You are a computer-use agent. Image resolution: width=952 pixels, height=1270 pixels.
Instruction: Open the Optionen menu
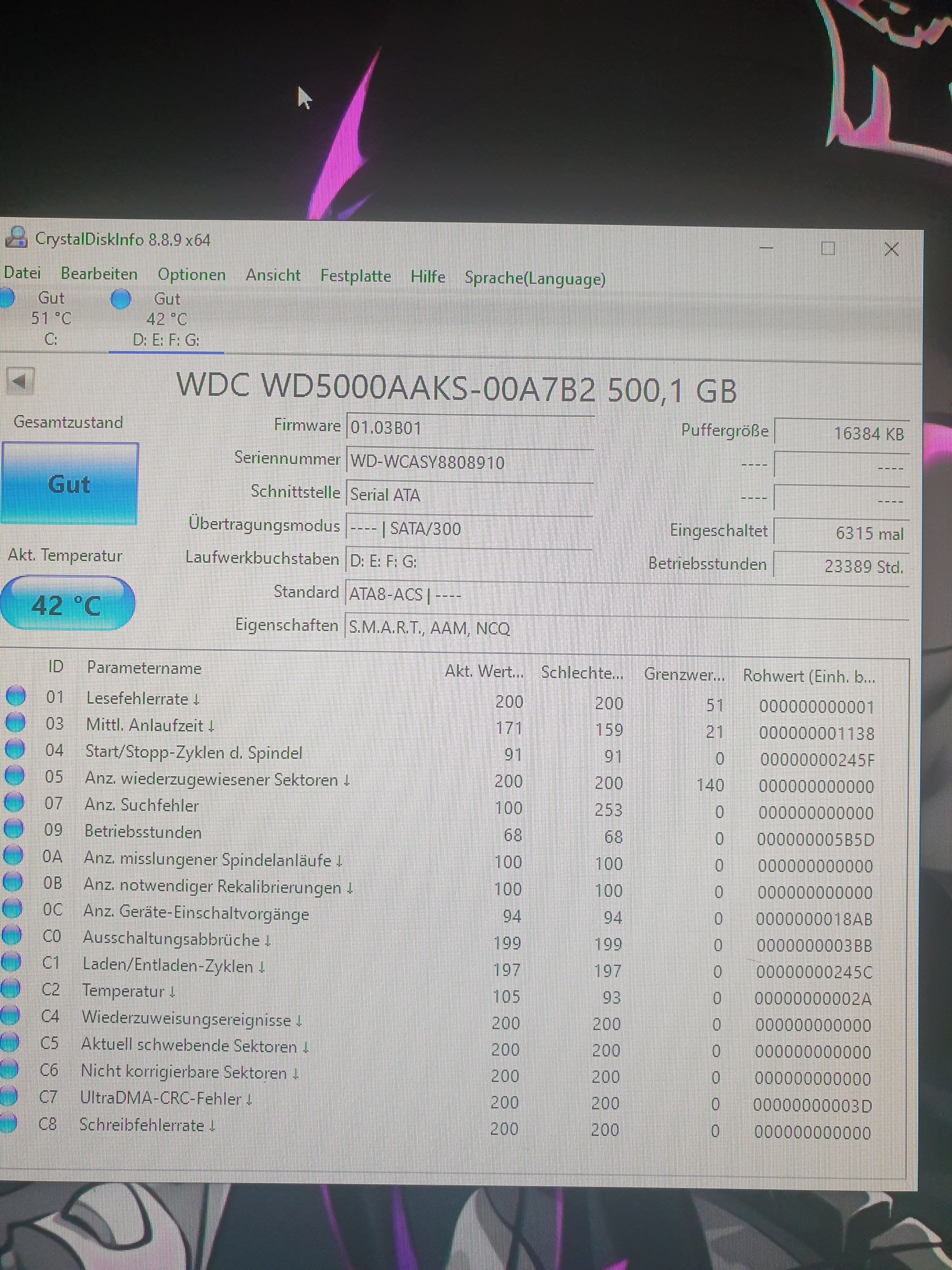tap(192, 274)
